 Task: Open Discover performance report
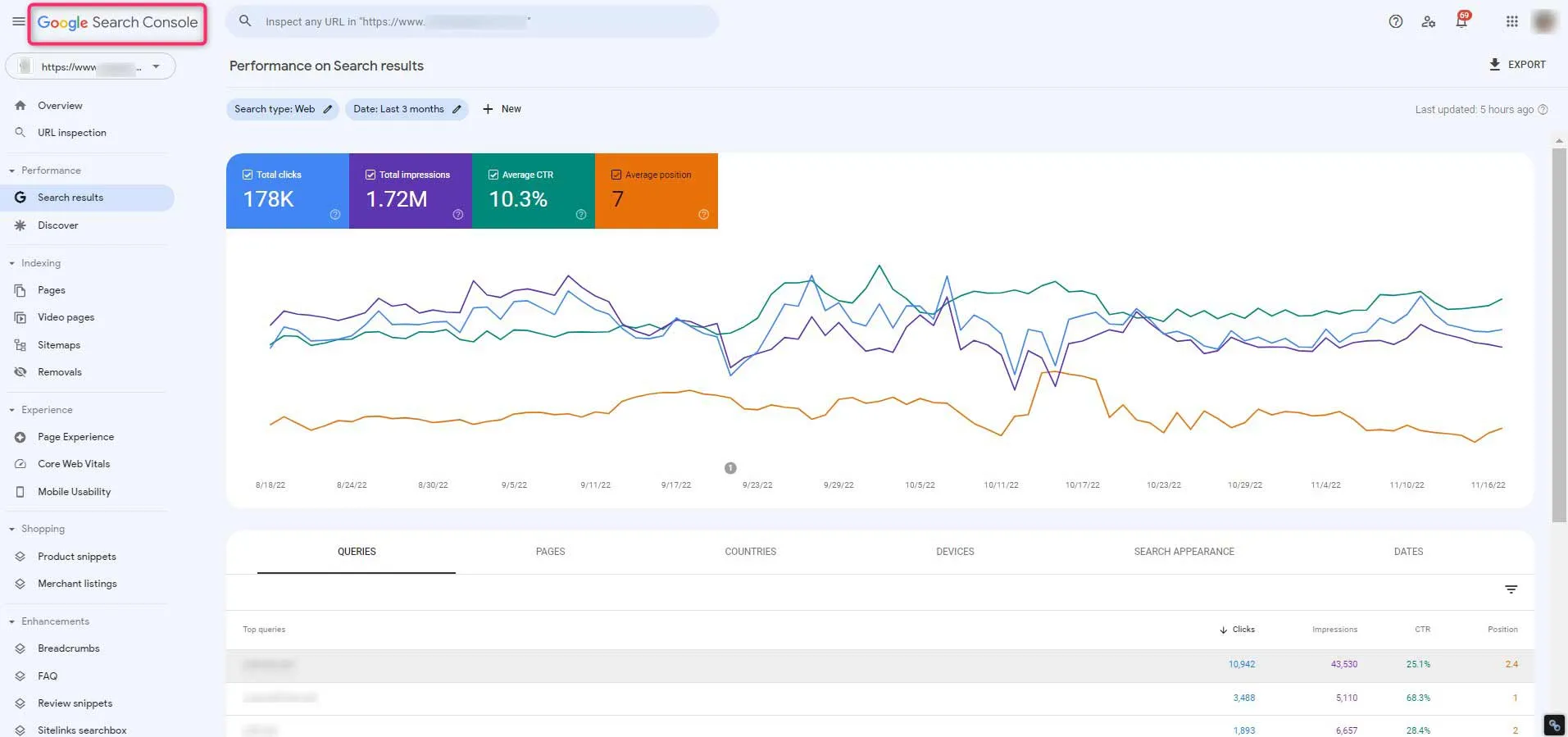pos(57,225)
